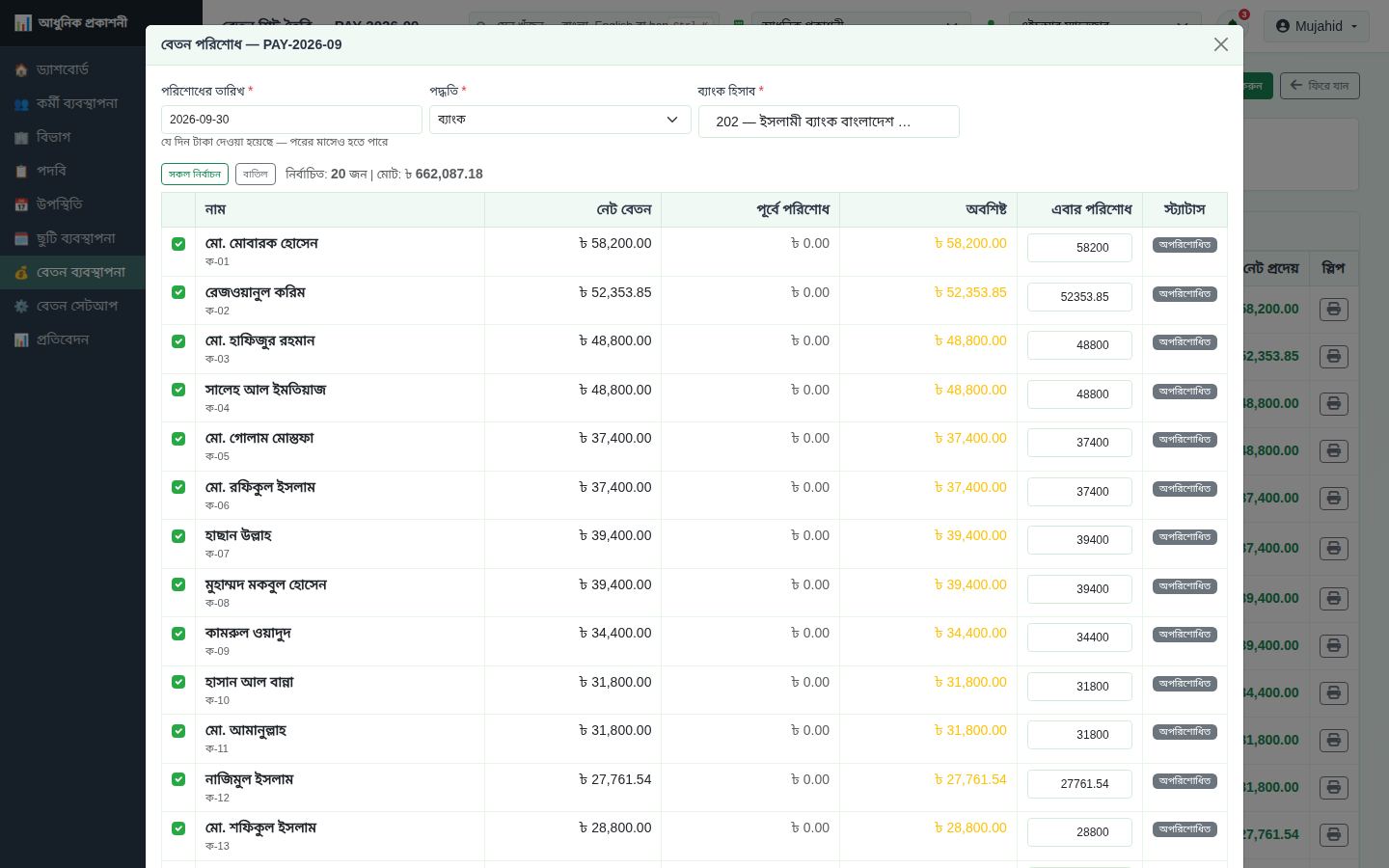Print slip for background row ending 8,200.00
This screenshot has width=1389, height=868.
click(x=1334, y=310)
